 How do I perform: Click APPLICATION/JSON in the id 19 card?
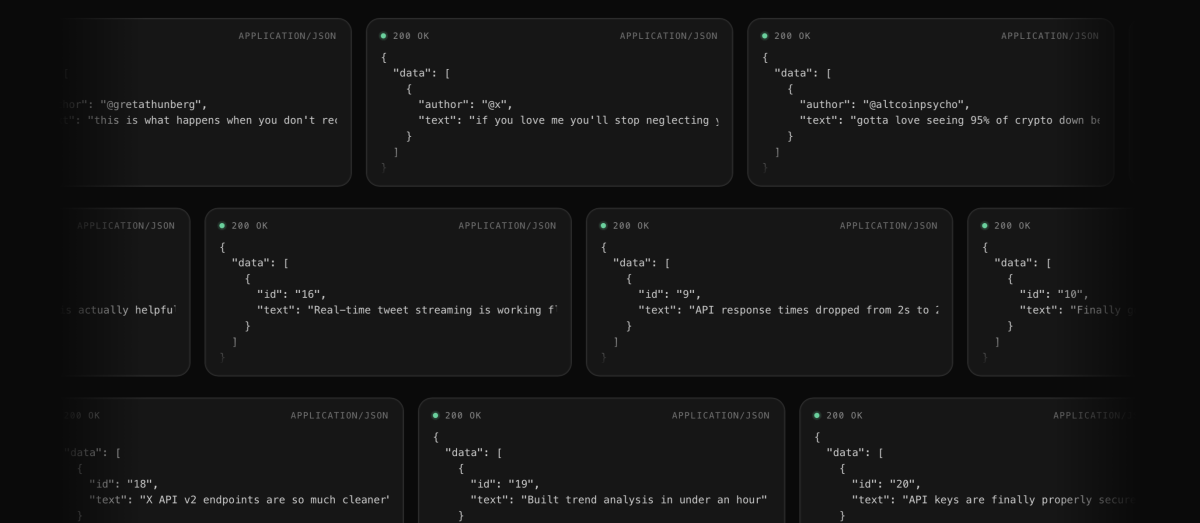pos(721,416)
